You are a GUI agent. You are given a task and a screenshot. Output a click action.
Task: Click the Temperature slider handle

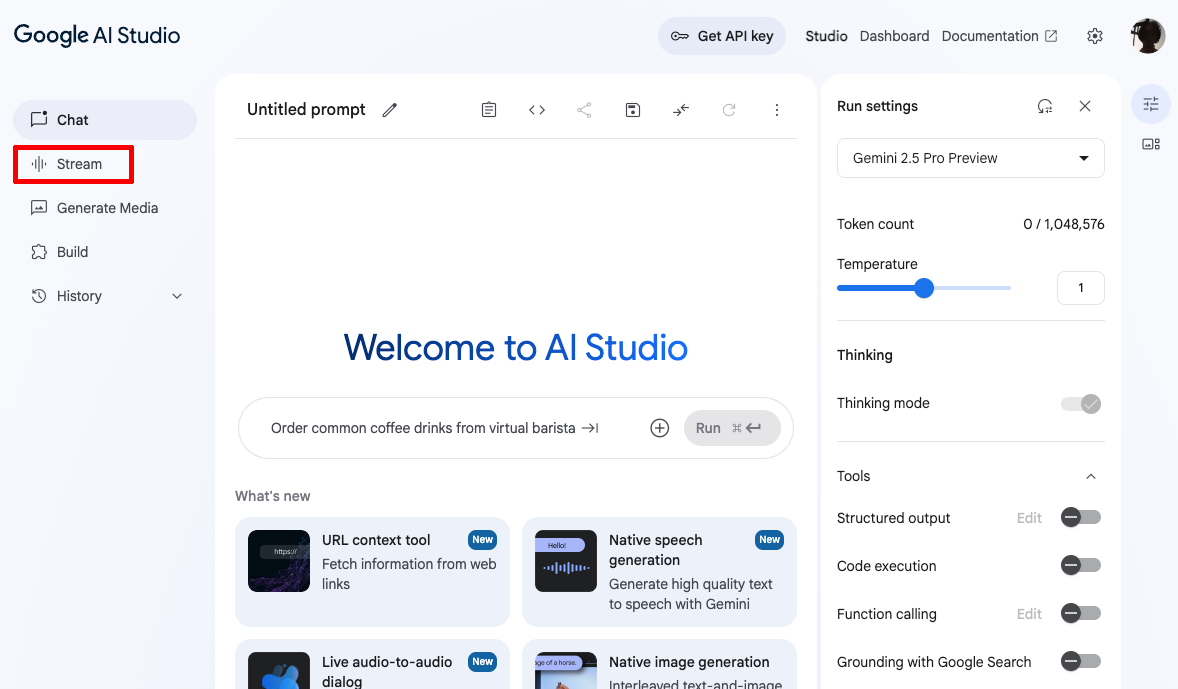(924, 288)
